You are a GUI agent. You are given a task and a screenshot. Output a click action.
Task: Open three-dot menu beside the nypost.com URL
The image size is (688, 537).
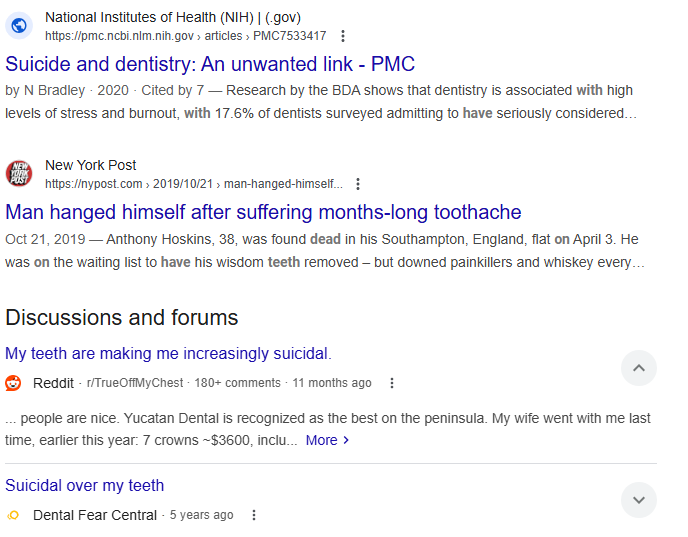click(x=358, y=184)
